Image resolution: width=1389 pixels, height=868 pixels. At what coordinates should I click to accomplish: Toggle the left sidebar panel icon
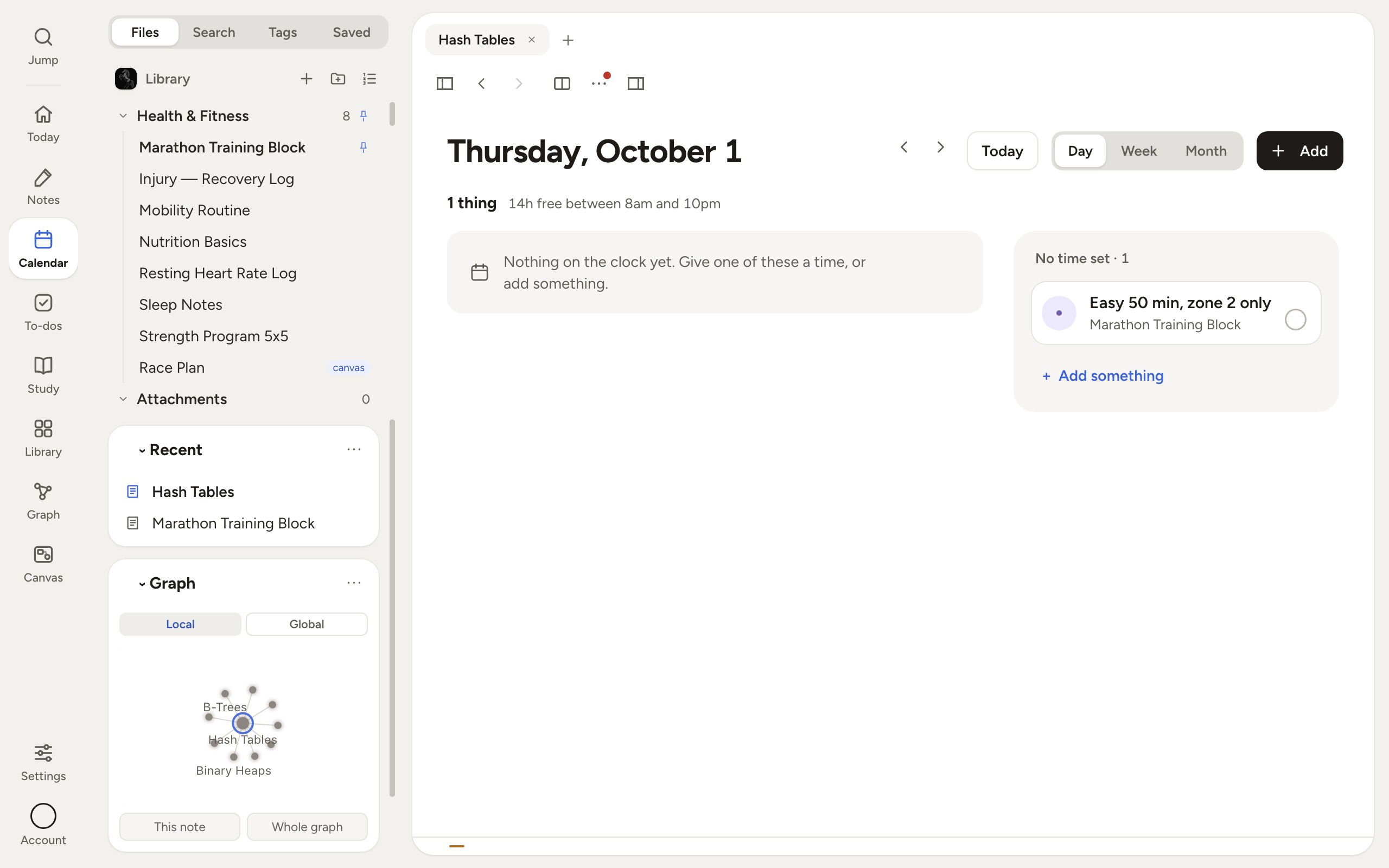pos(445,84)
